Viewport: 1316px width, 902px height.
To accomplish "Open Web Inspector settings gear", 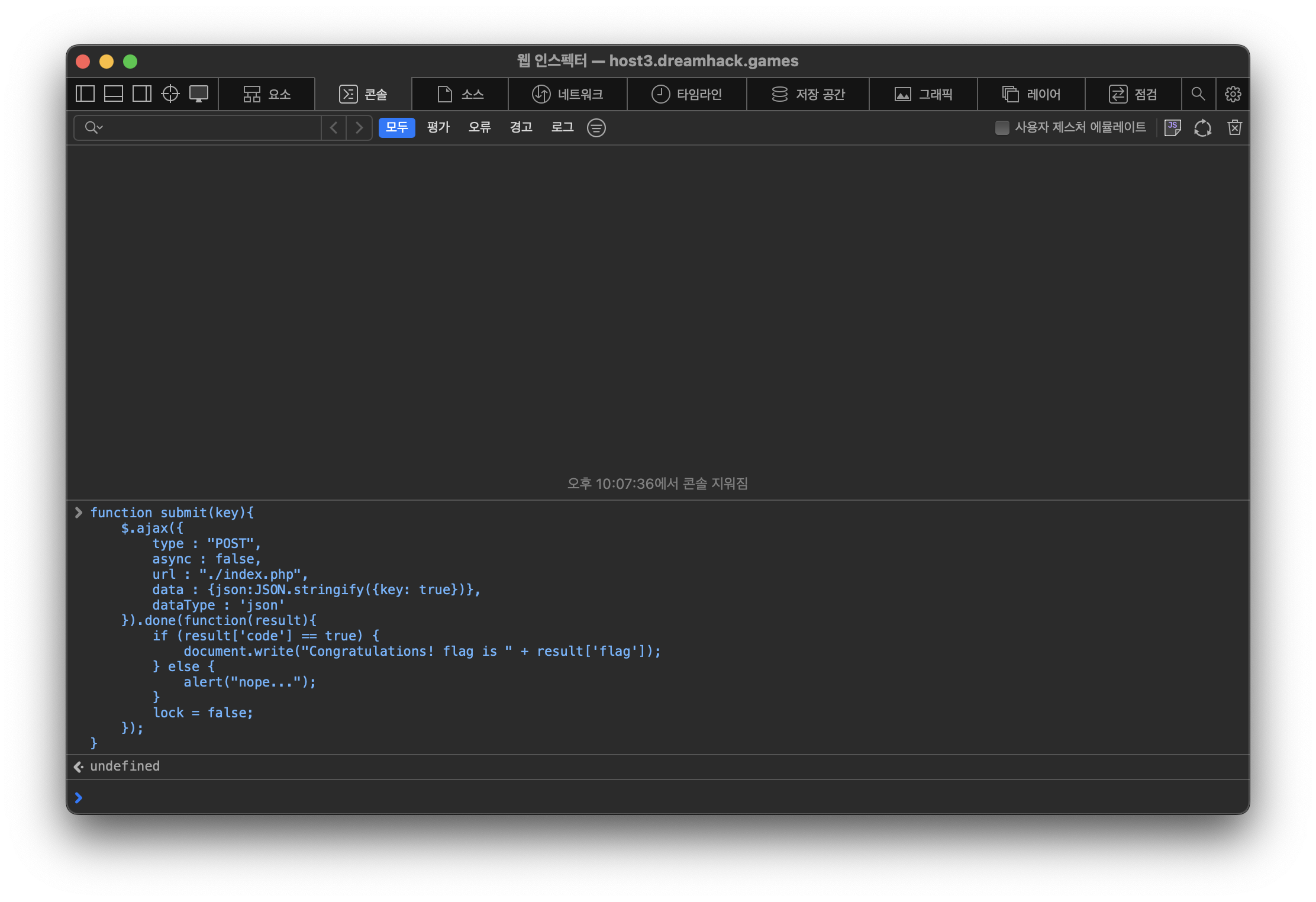I will click(1233, 94).
